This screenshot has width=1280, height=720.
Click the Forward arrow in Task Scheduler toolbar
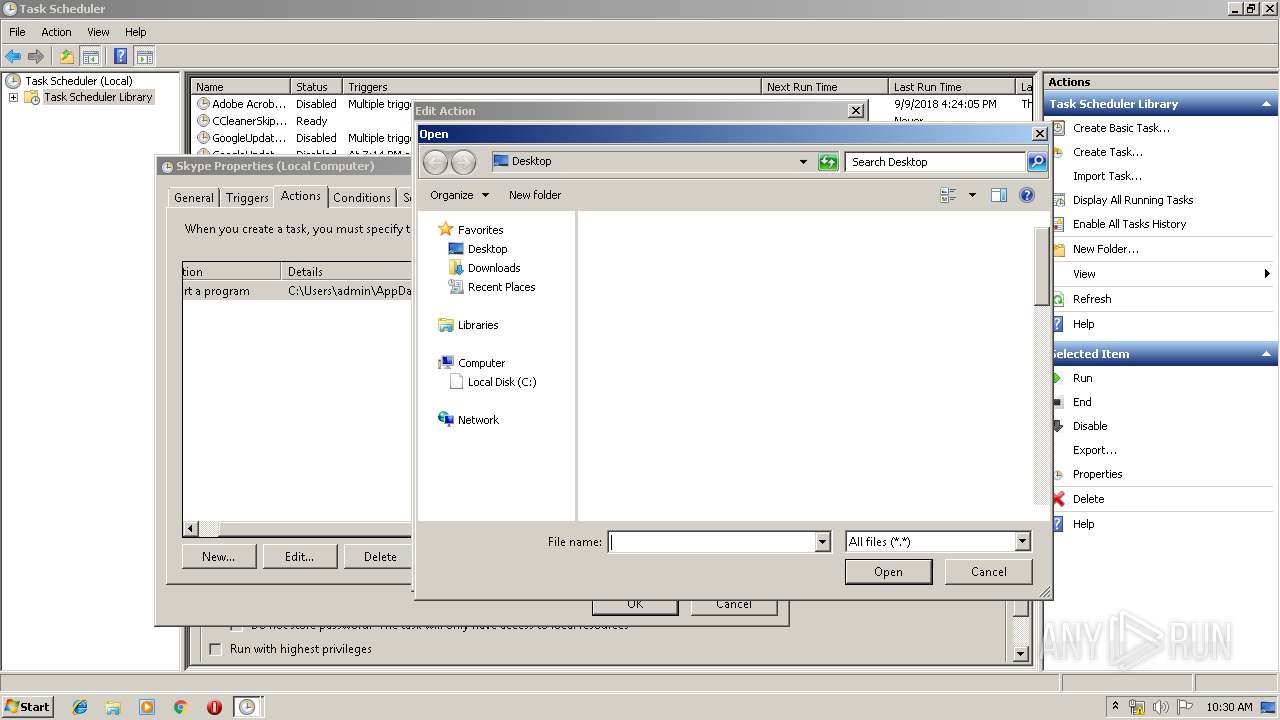[x=36, y=57]
